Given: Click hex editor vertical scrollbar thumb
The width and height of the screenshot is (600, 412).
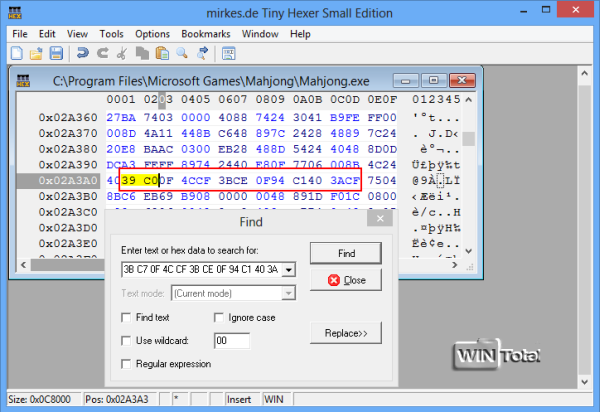Looking at the screenshot, I should (469, 139).
